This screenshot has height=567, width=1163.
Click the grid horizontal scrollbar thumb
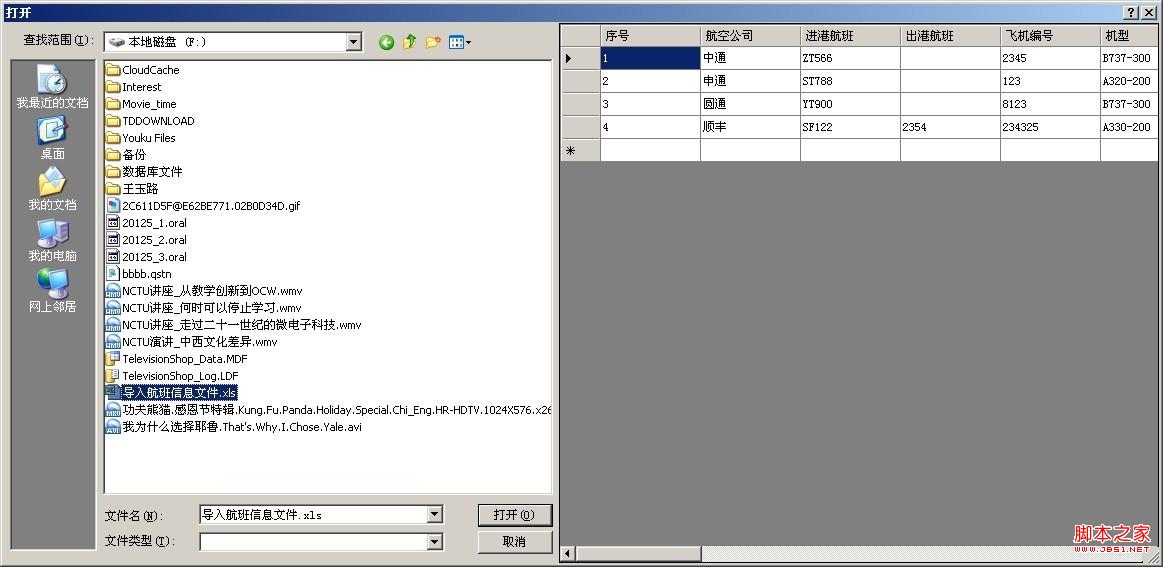(x=638, y=554)
